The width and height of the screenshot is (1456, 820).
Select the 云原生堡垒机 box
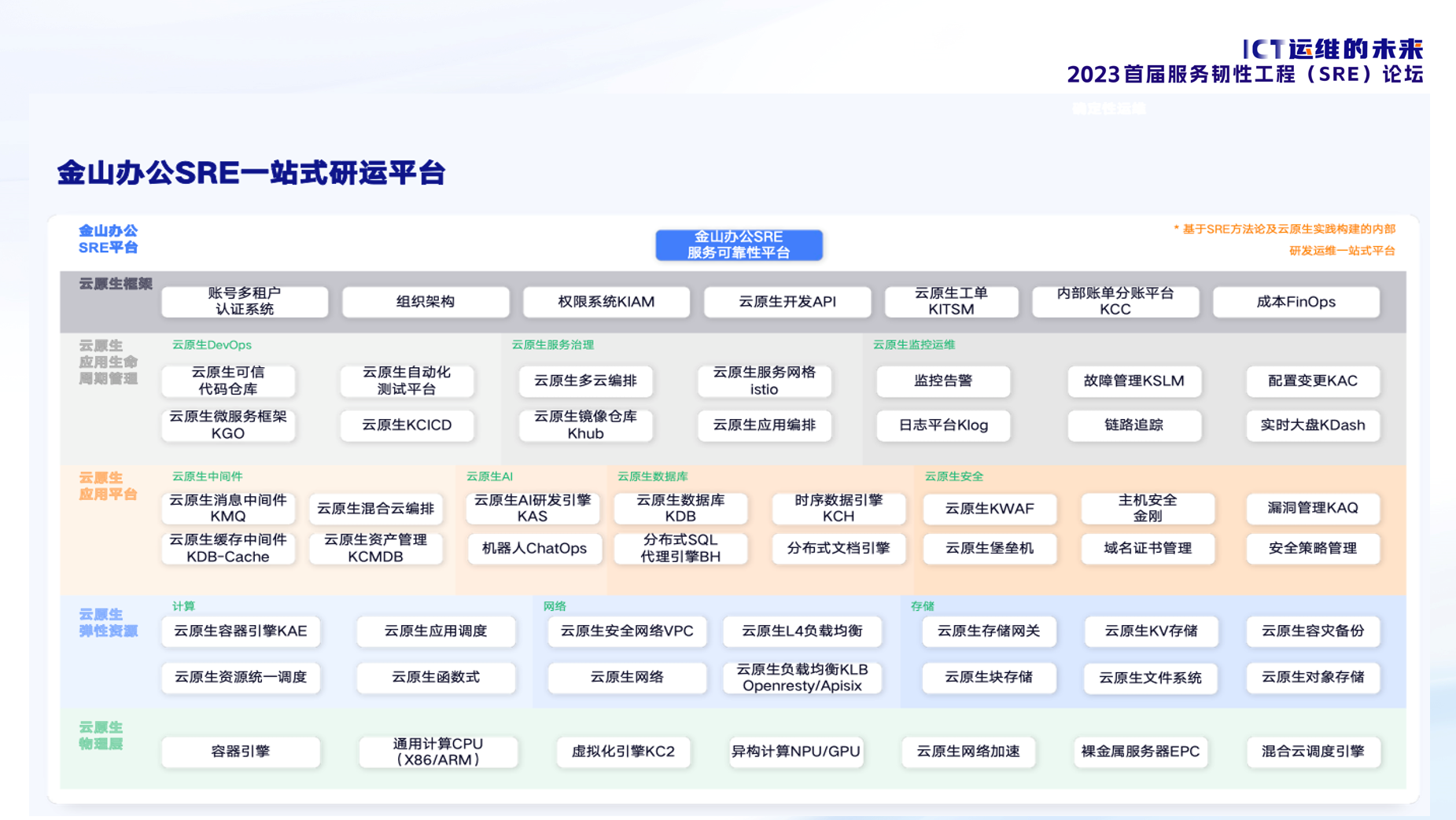pyautogui.click(x=990, y=548)
